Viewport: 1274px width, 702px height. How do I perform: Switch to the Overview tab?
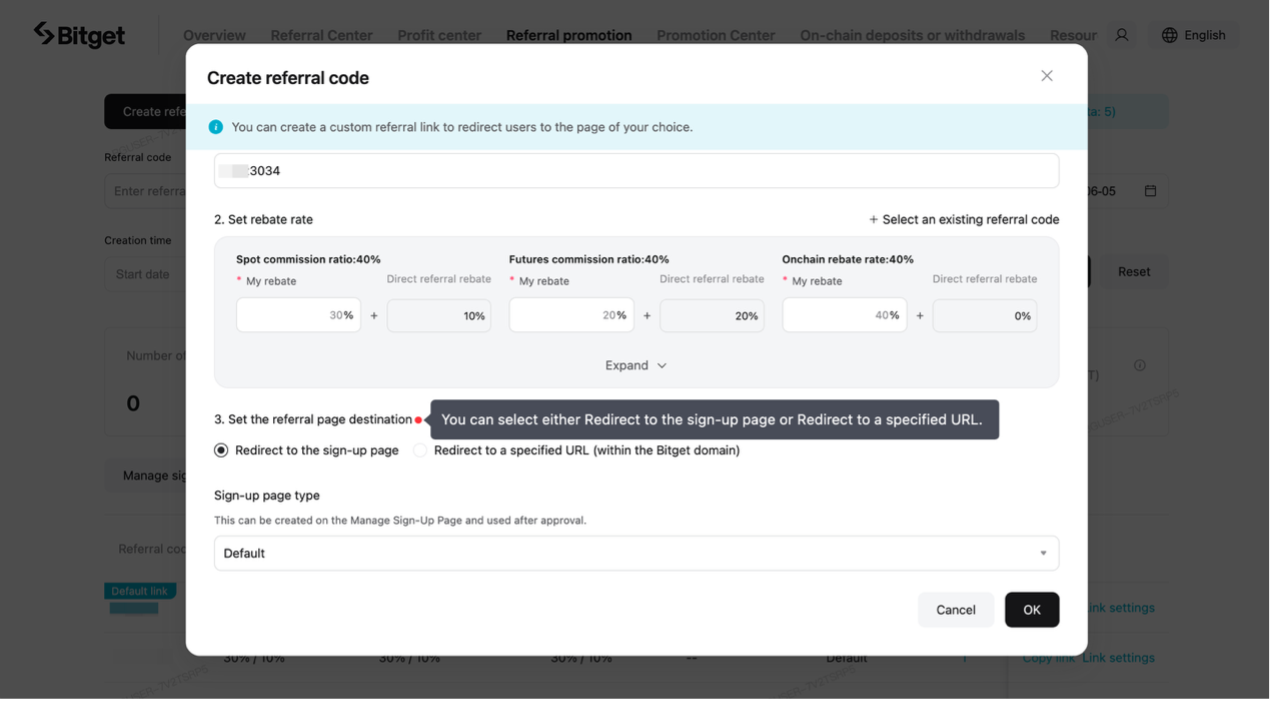[214, 35]
